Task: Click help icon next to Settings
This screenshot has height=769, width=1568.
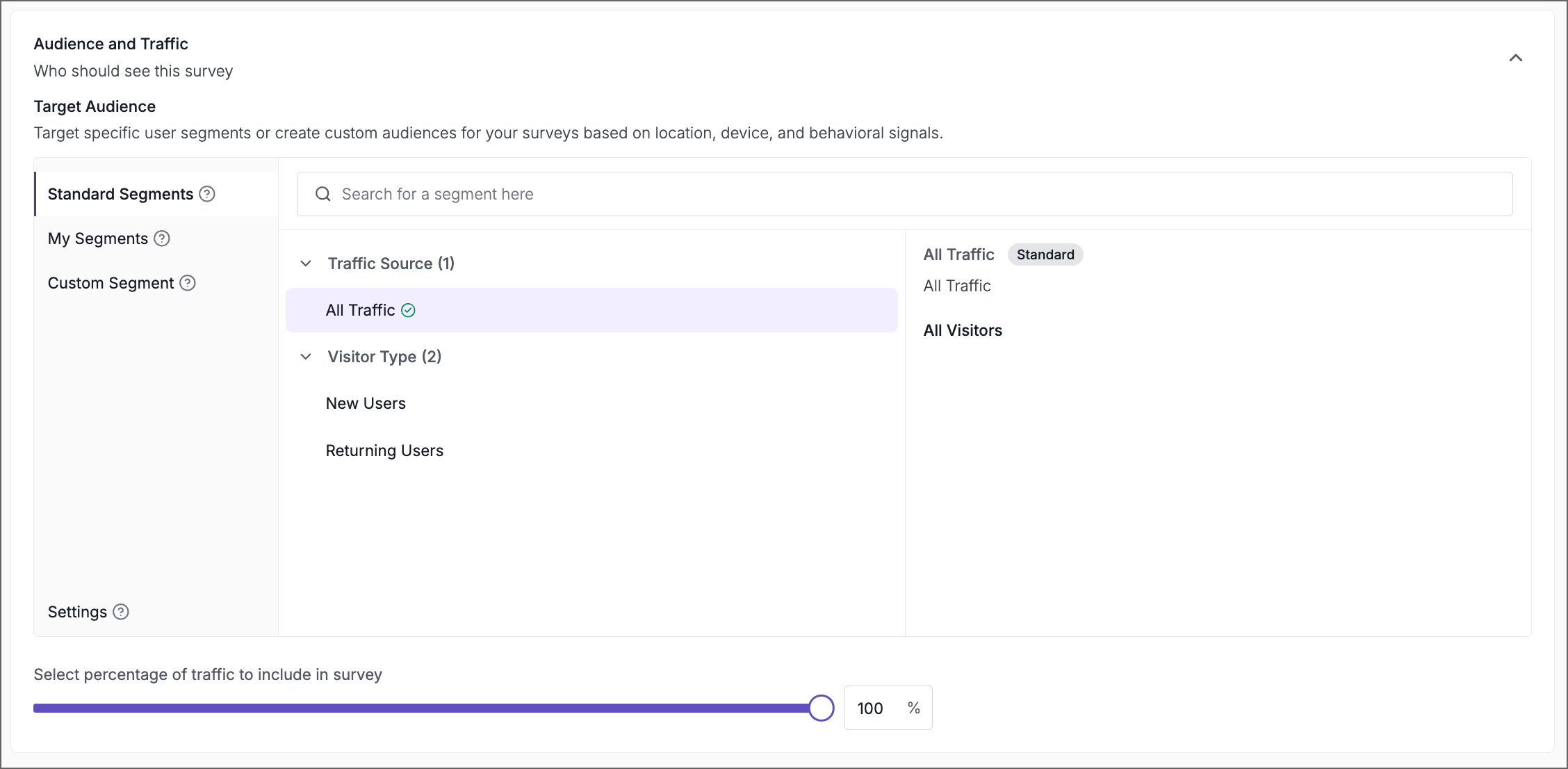Action: pos(121,612)
